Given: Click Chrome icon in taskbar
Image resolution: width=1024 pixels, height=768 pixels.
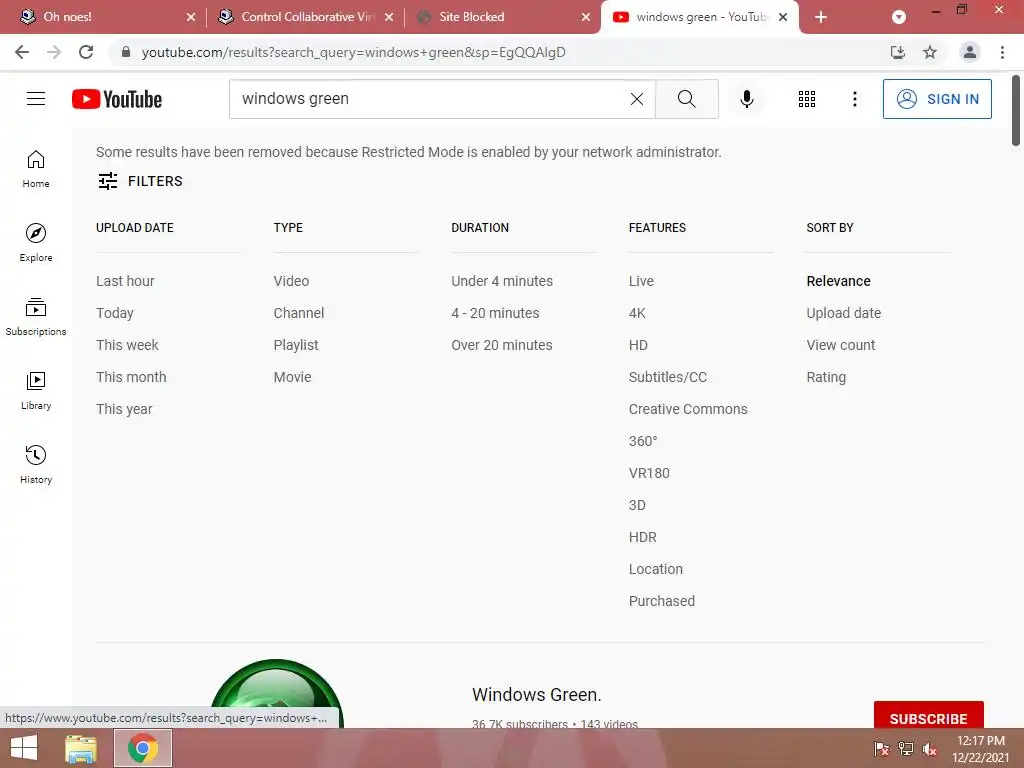Looking at the screenshot, I should point(143,748).
